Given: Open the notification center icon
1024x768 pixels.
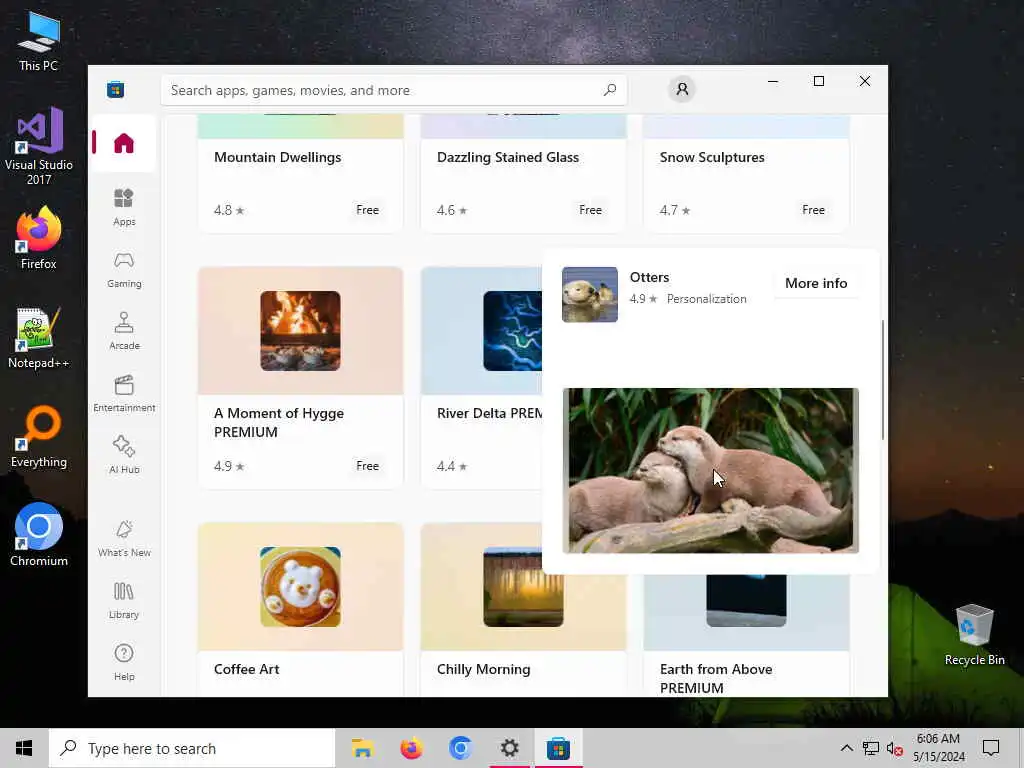Looking at the screenshot, I should coord(991,748).
